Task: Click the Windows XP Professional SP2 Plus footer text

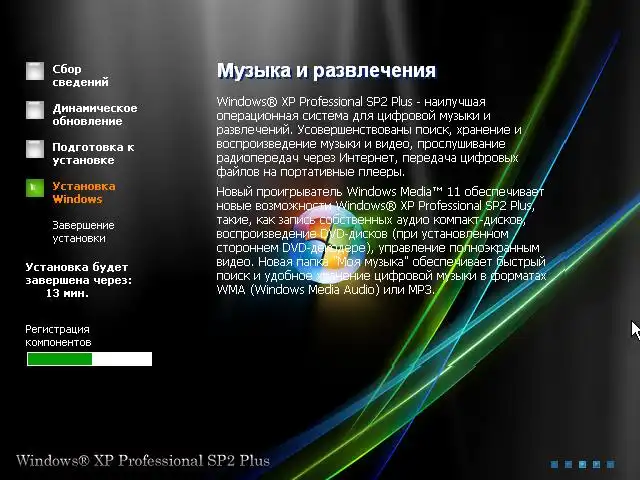Action: pyautogui.click(x=143, y=460)
